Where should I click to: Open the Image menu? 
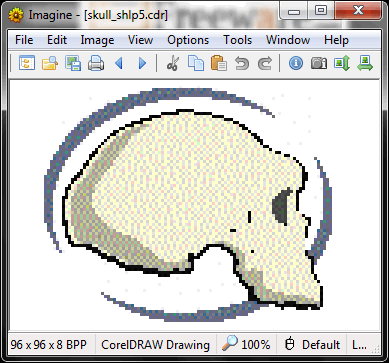pos(97,40)
